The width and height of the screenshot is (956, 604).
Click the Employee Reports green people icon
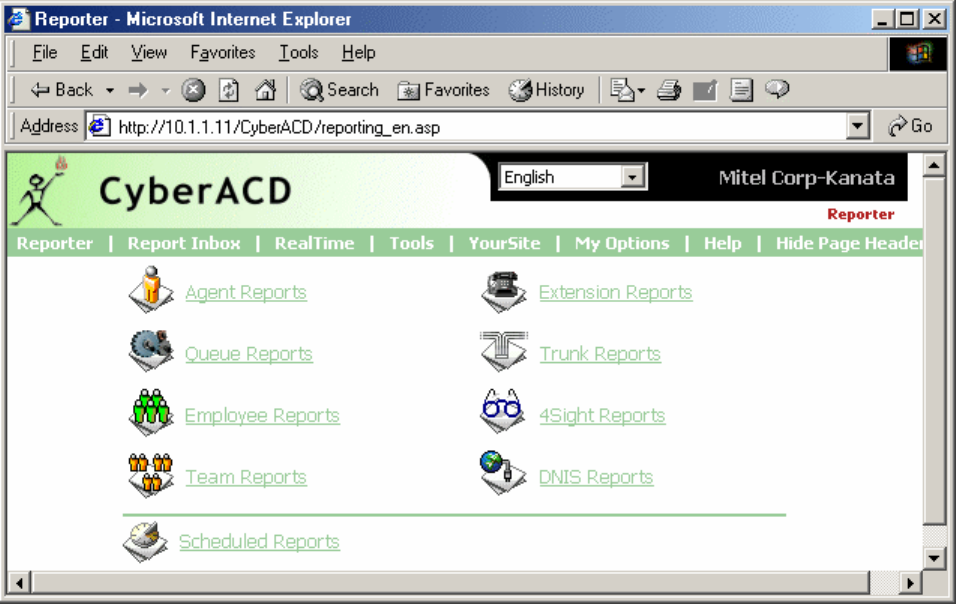coord(151,411)
